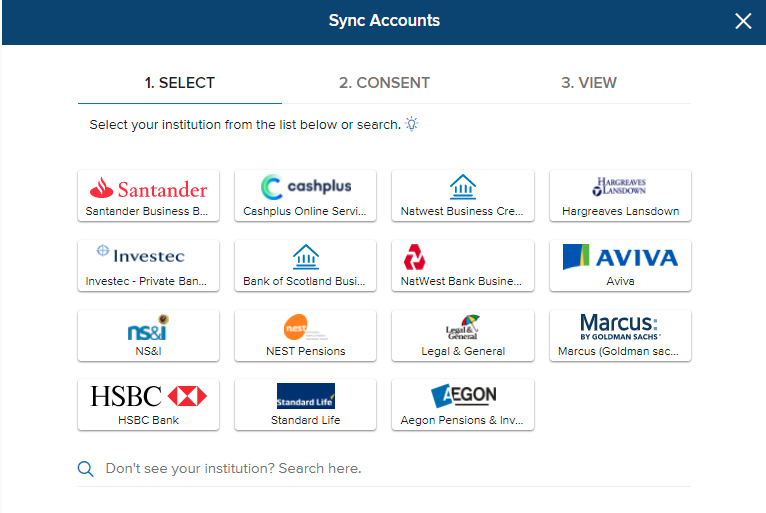Pick the Aviva institution tile
The height and width of the screenshot is (513, 766).
(x=620, y=265)
